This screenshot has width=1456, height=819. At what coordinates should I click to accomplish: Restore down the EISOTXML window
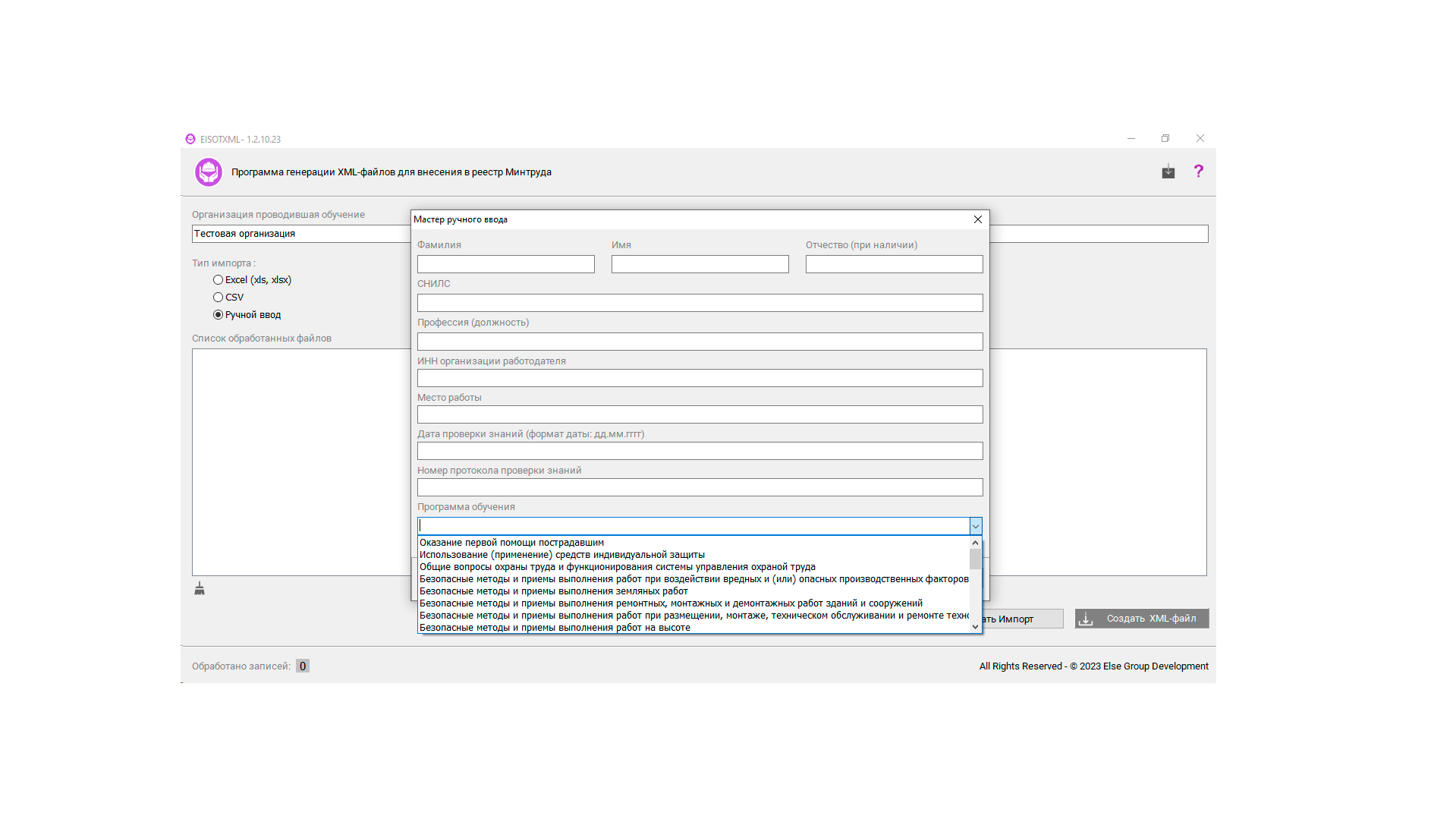coord(1165,139)
